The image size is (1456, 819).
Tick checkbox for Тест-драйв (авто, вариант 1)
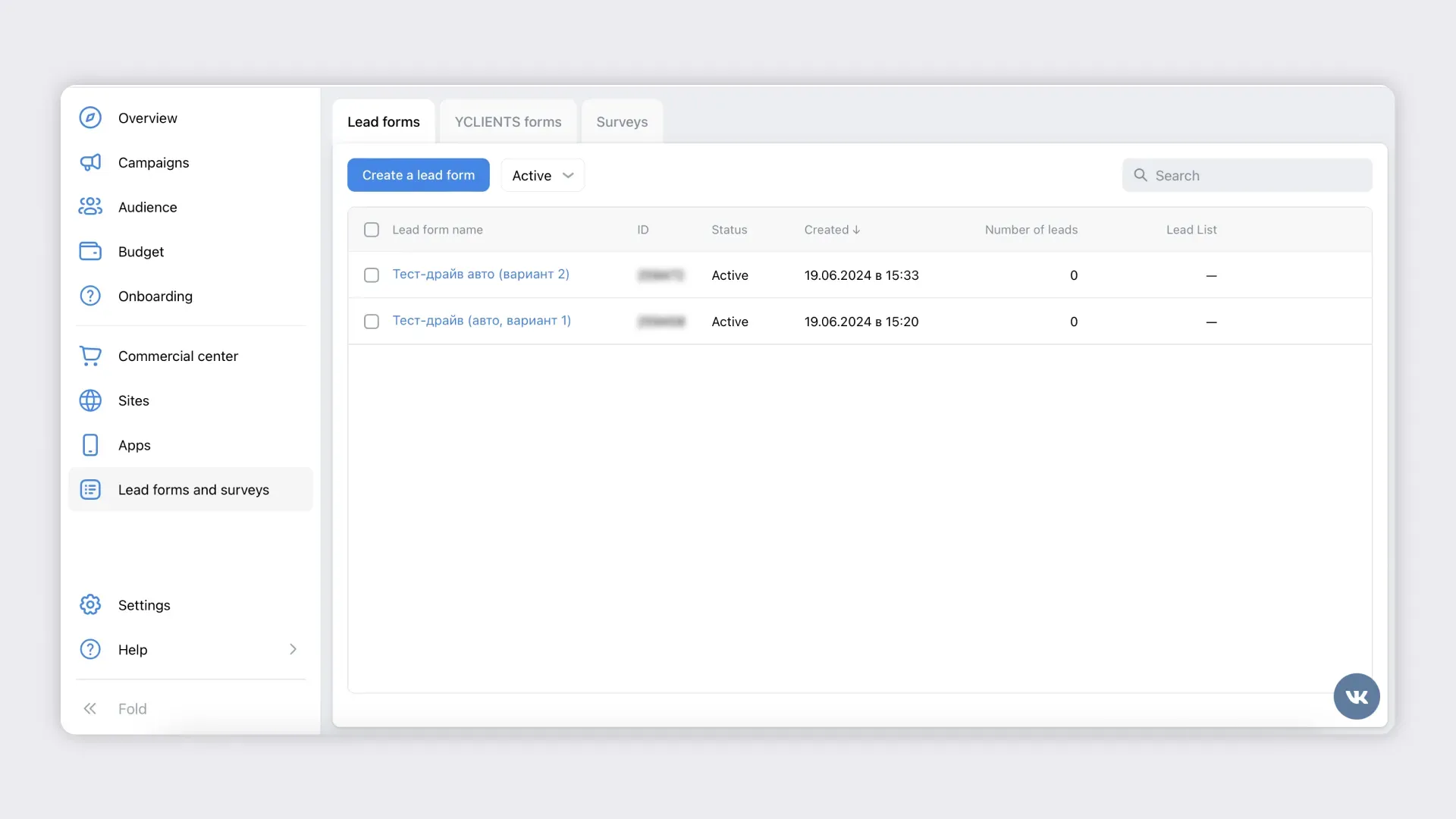(x=372, y=322)
